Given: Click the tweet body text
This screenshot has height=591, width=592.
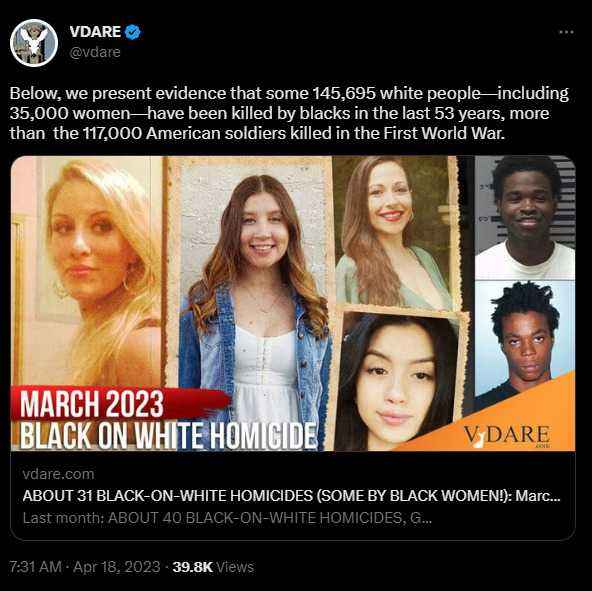Looking at the screenshot, I should (289, 113).
